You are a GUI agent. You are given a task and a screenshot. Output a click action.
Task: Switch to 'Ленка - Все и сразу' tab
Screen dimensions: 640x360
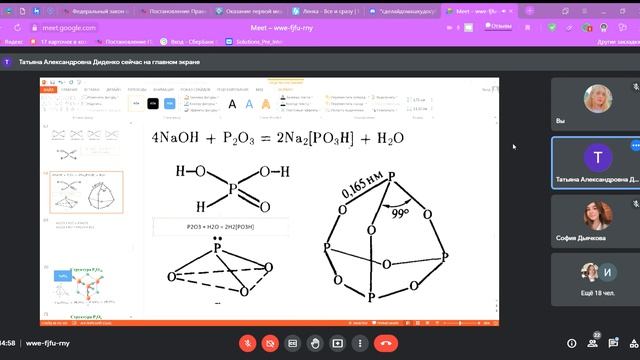pos(326,11)
